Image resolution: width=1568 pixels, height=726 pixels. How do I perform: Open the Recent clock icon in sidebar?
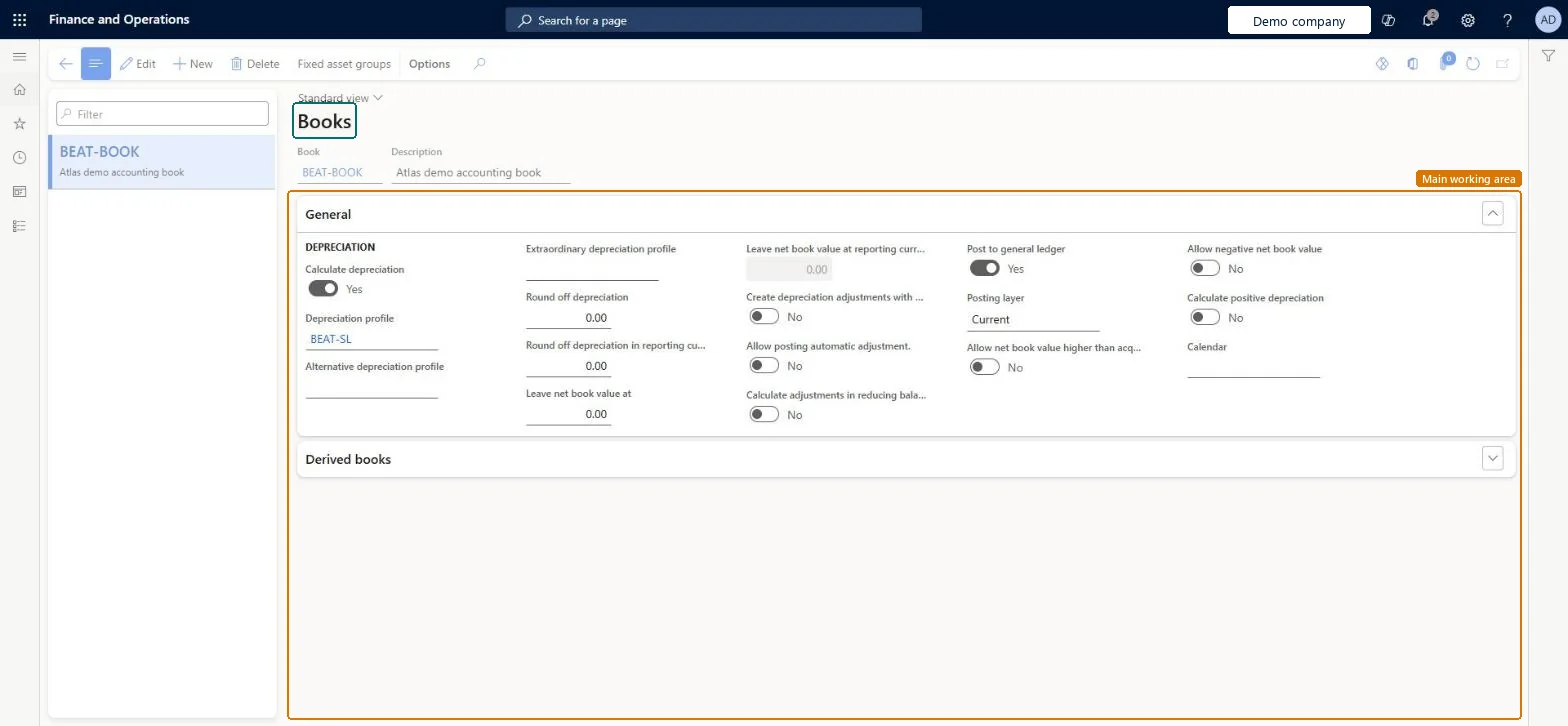[19, 158]
